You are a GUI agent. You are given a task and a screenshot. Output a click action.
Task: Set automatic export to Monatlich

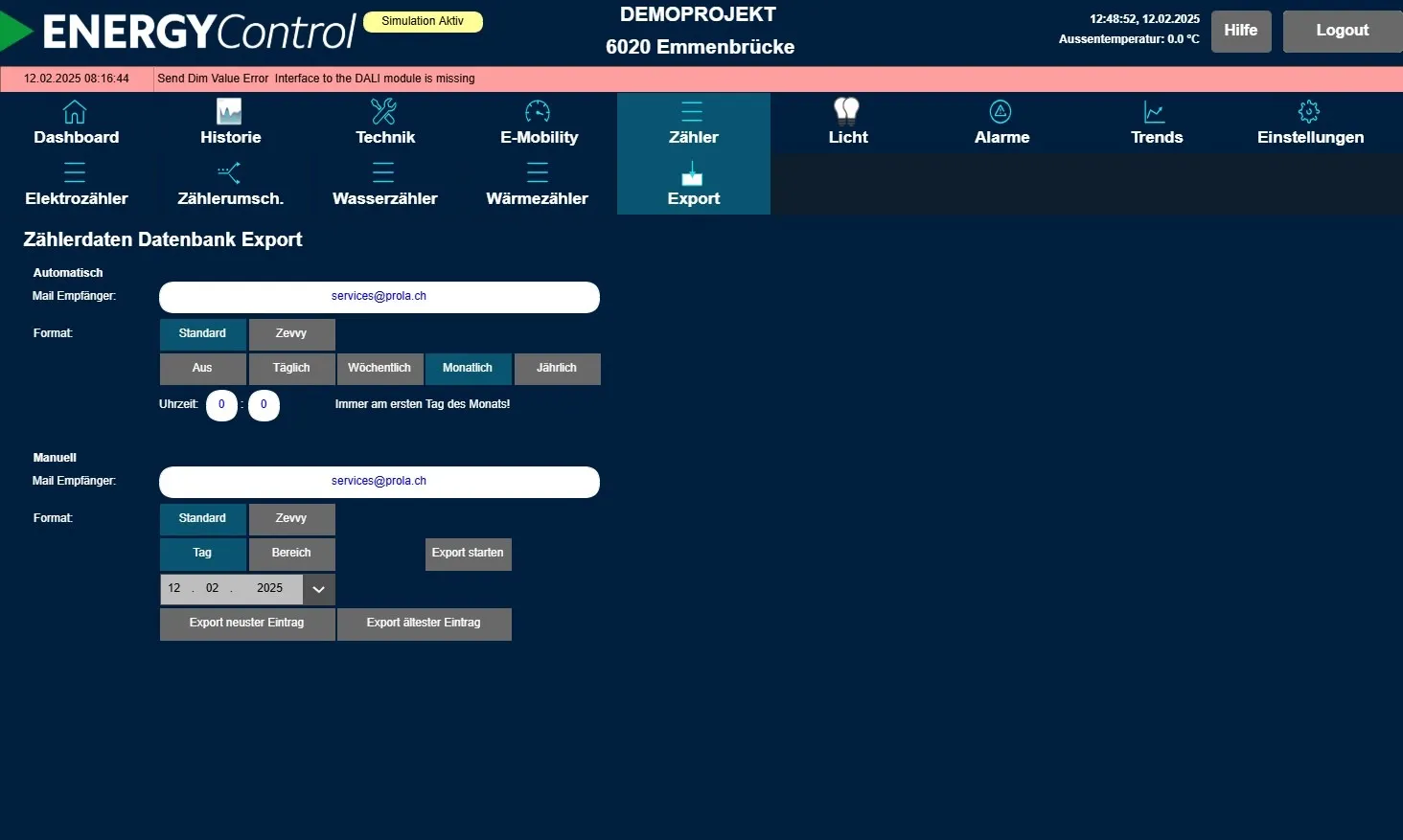click(x=468, y=369)
